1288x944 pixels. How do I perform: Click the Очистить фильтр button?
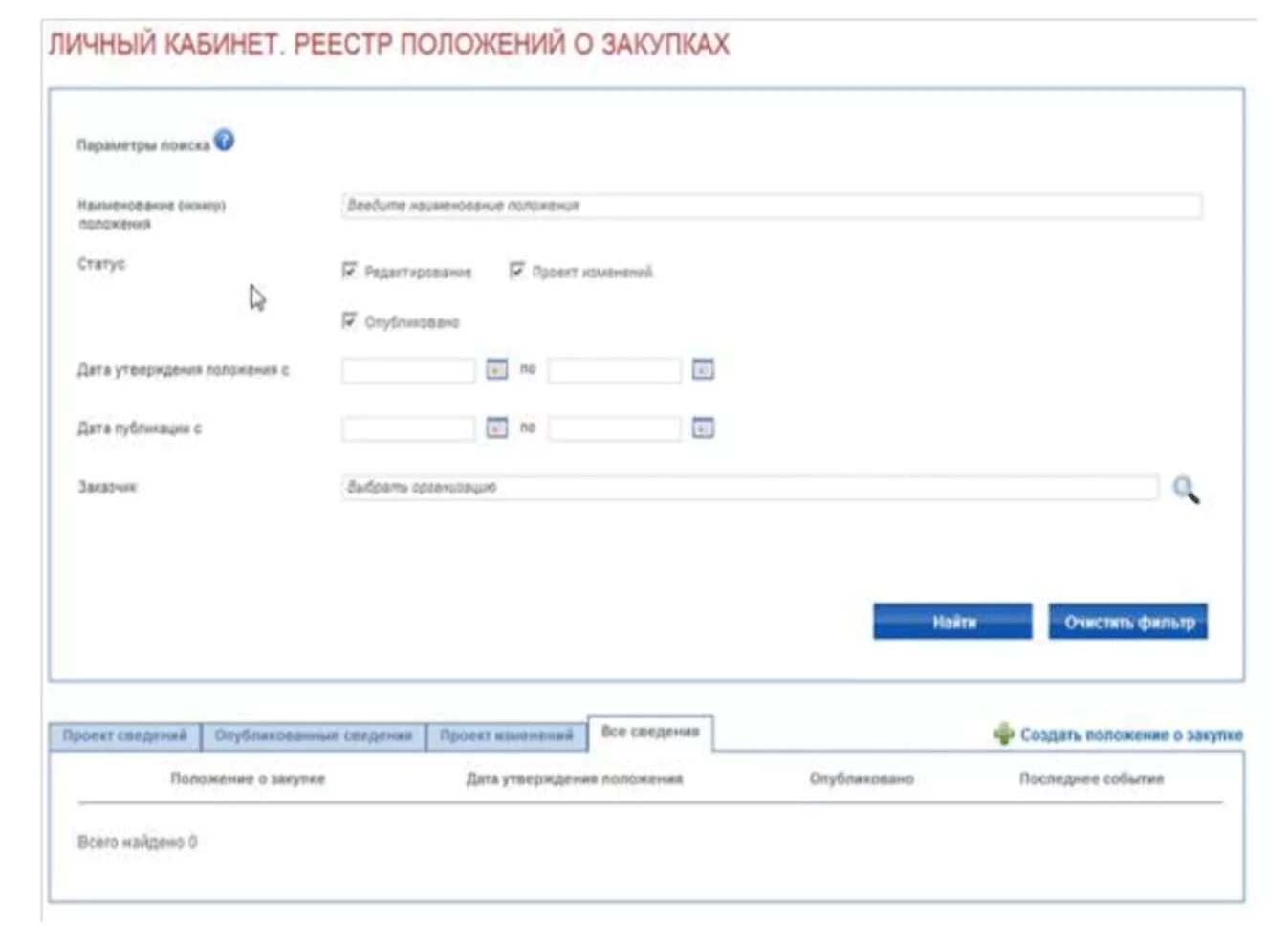pyautogui.click(x=1128, y=622)
